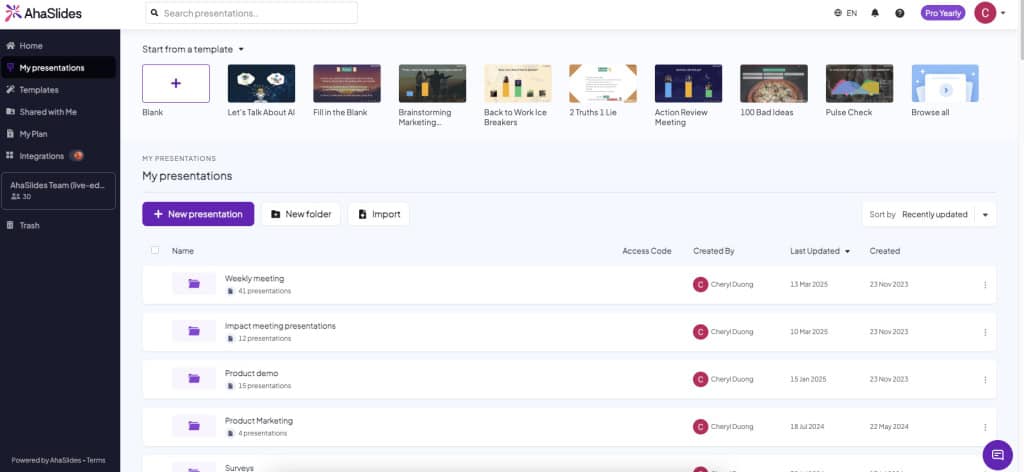Screen dimensions: 1024x472
Task: Click in the Search presentations field
Action: pos(251,12)
